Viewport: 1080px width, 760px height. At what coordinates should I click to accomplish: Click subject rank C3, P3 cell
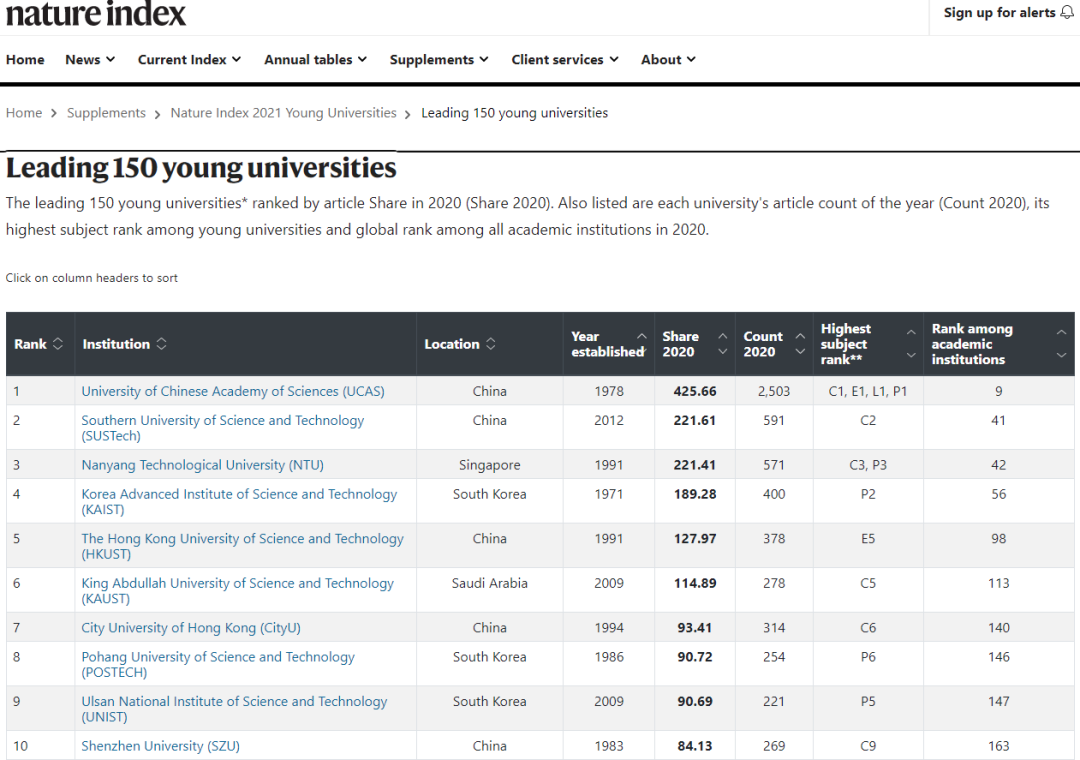868,465
